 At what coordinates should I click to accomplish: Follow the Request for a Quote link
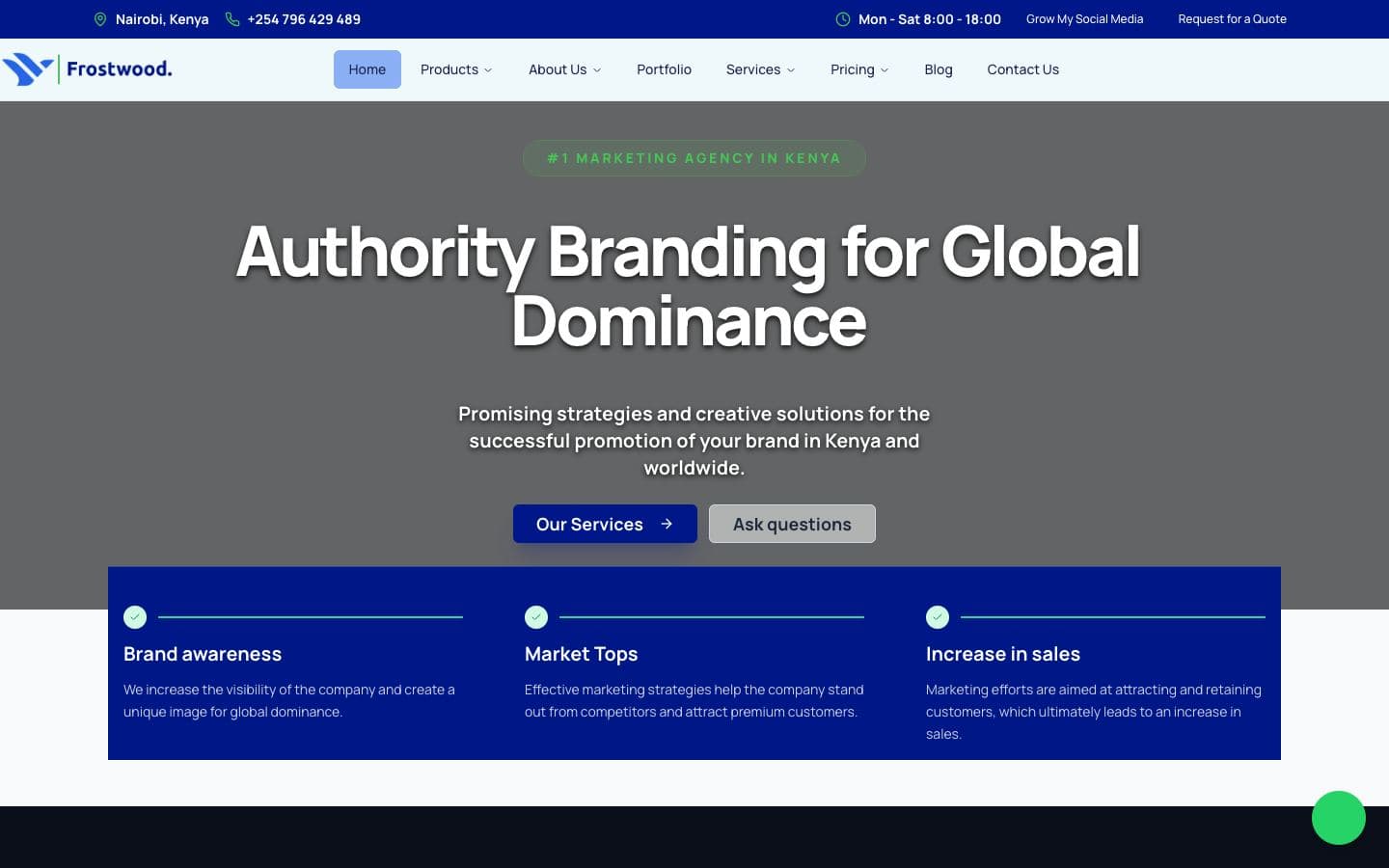point(1232,19)
